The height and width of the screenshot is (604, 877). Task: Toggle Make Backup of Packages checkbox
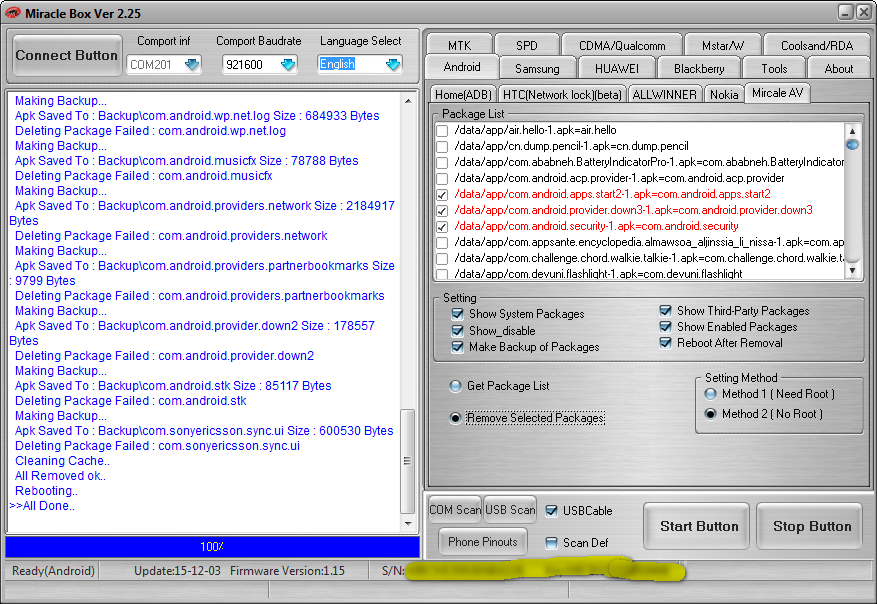pos(458,347)
